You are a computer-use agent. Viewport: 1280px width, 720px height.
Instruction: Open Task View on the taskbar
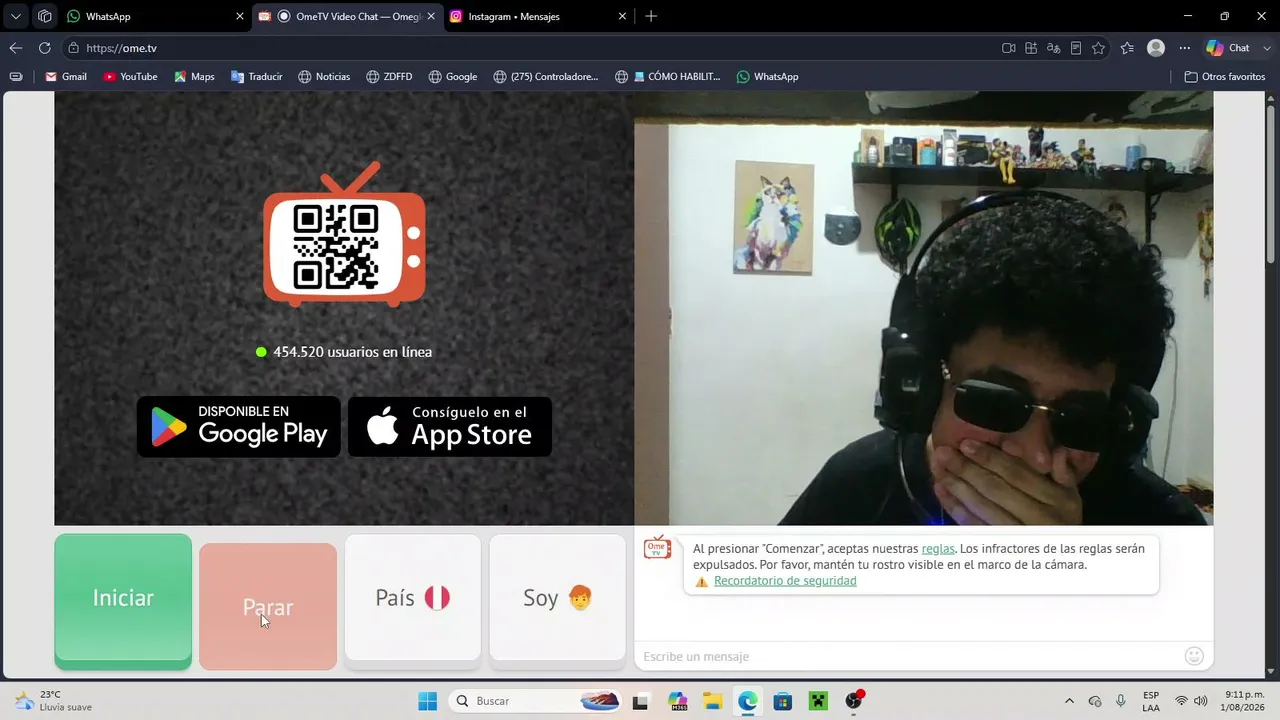pos(640,701)
